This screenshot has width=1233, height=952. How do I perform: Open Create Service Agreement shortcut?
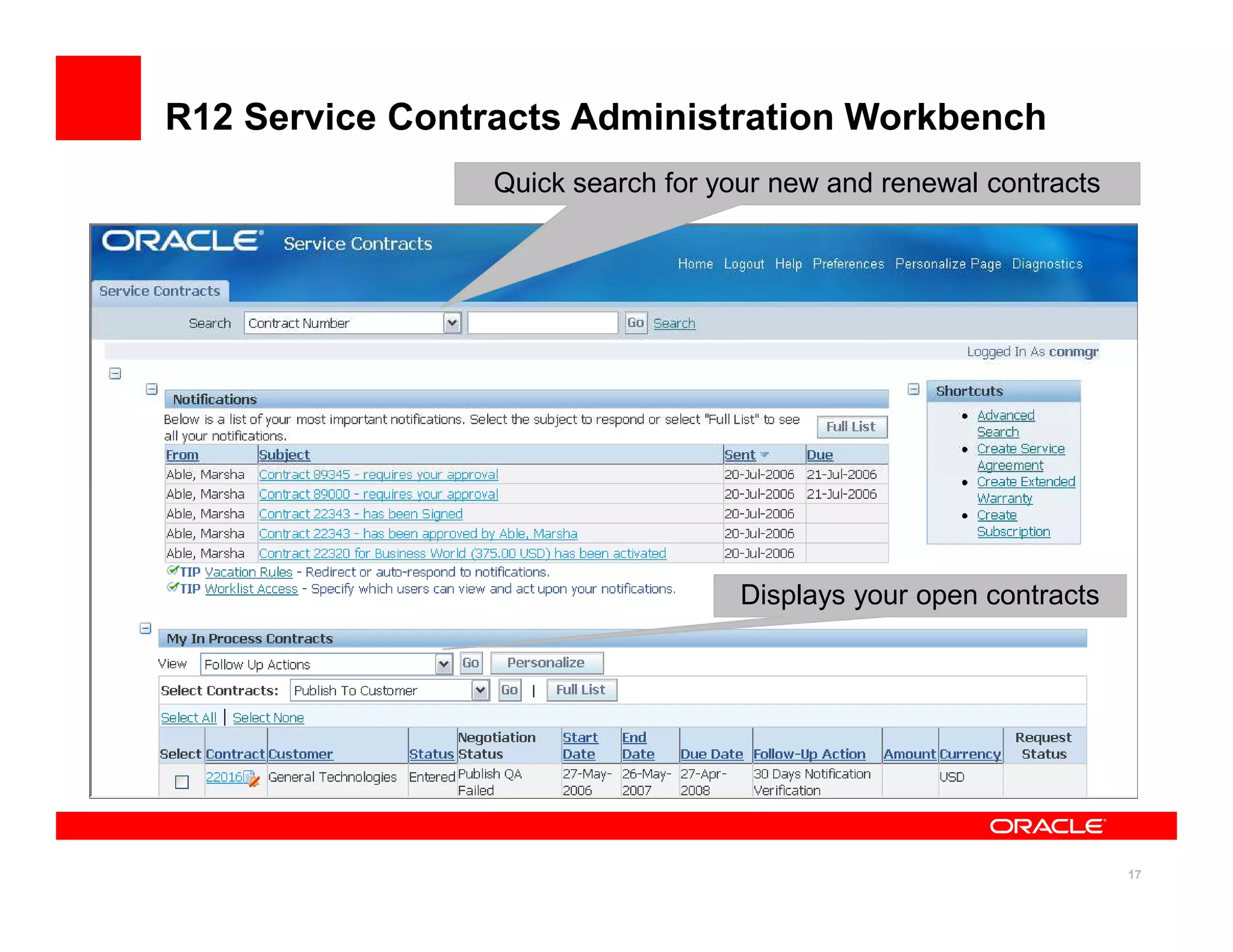click(1020, 457)
